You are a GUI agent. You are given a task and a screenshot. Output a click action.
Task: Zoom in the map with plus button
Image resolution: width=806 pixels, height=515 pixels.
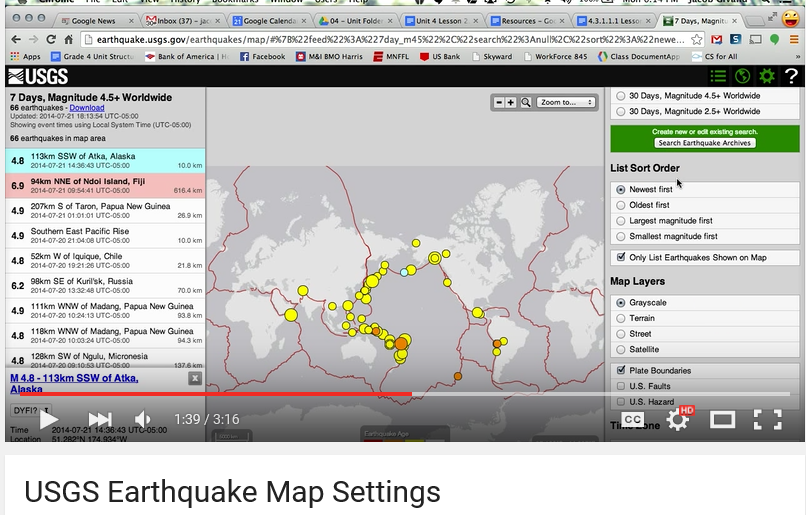click(x=510, y=102)
